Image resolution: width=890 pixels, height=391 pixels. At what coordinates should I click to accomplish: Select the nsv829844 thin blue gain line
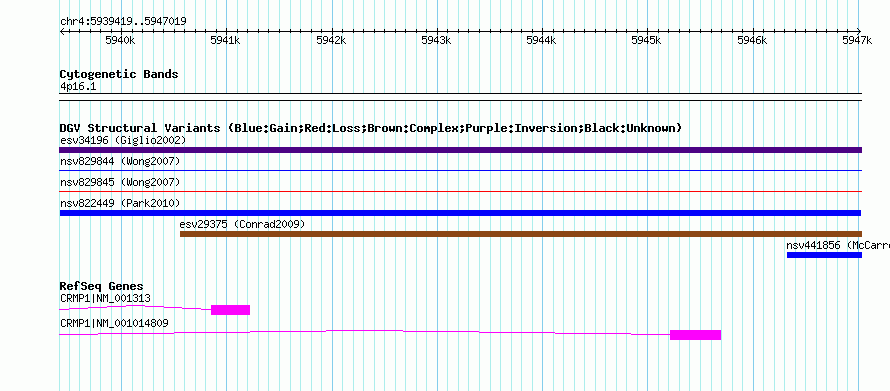(460, 170)
